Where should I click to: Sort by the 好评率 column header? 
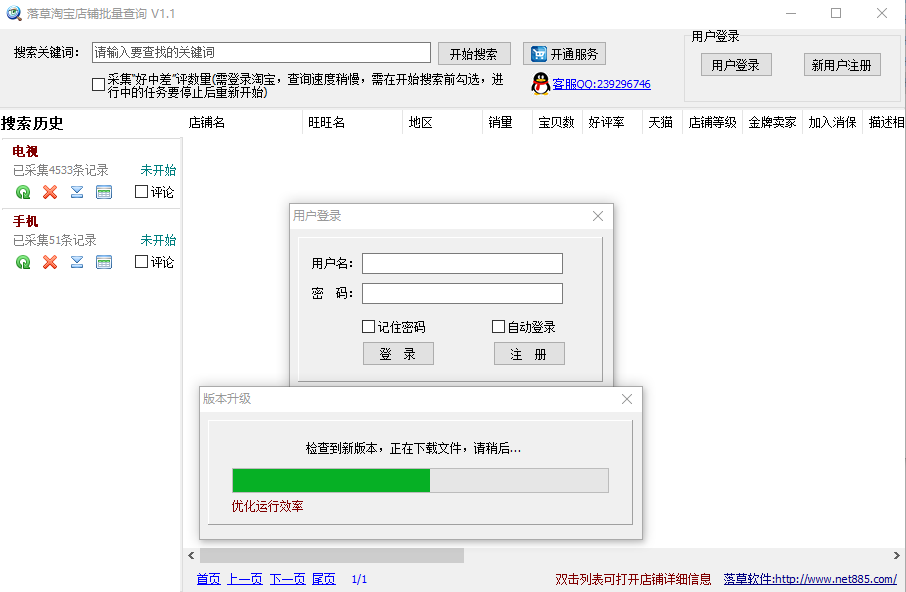click(x=612, y=122)
